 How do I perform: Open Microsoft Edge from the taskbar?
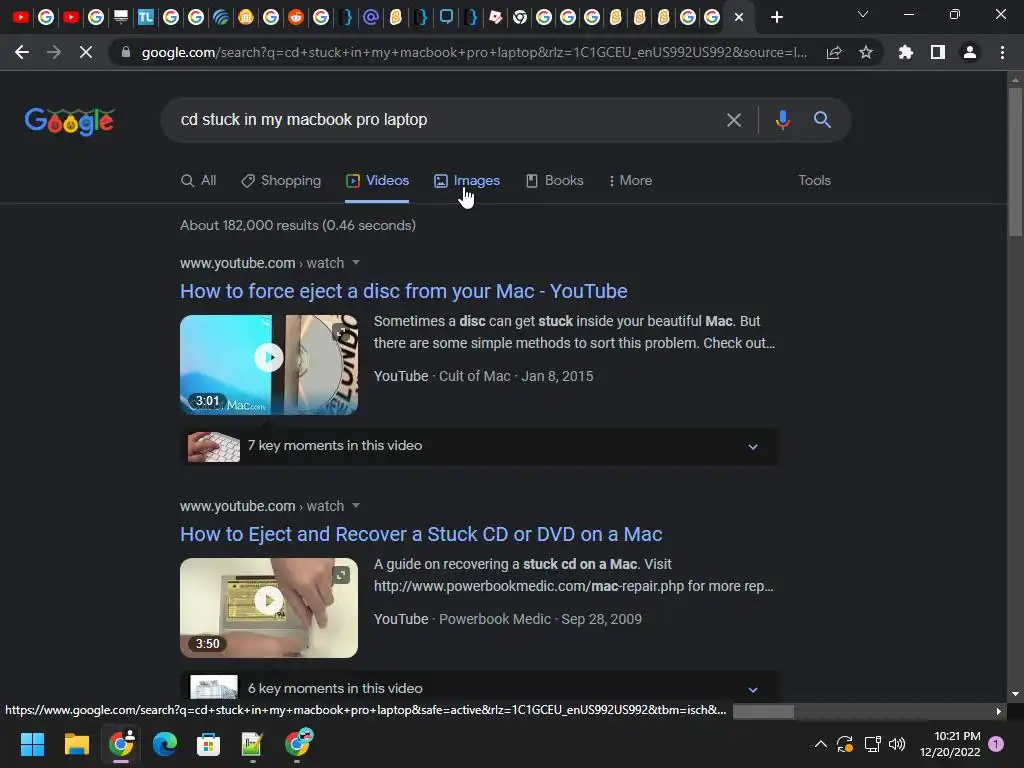pyautogui.click(x=165, y=744)
